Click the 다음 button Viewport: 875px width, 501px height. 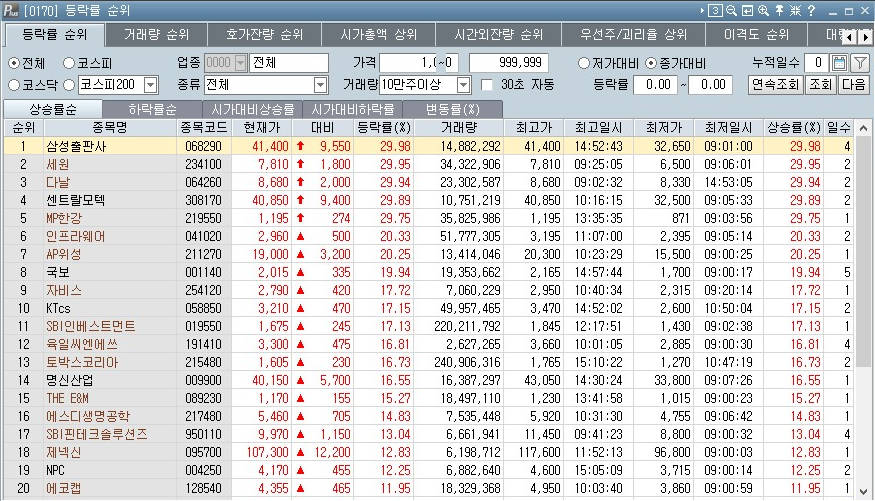[853, 85]
